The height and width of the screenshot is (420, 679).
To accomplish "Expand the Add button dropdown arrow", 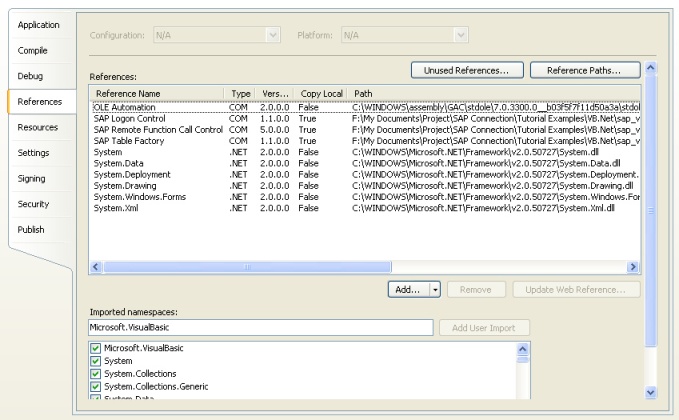I will tap(435, 289).
